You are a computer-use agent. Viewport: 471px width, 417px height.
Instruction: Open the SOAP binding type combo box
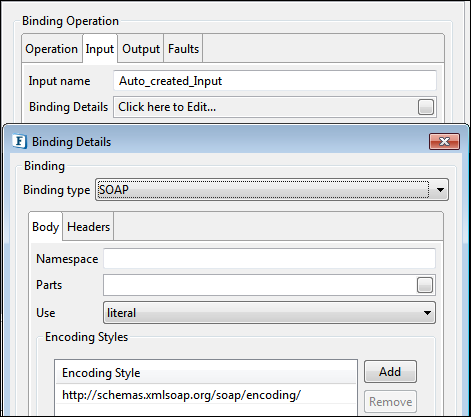coord(272,190)
